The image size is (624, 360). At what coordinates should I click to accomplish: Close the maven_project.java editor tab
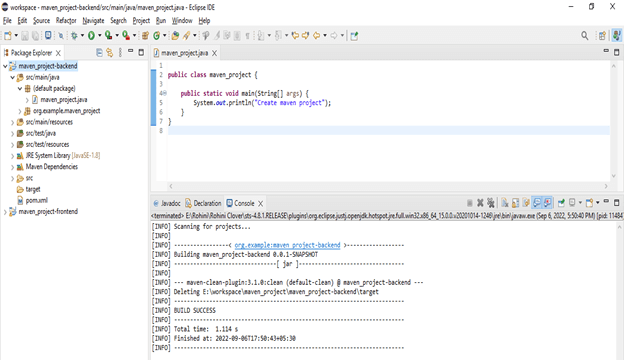(x=214, y=53)
